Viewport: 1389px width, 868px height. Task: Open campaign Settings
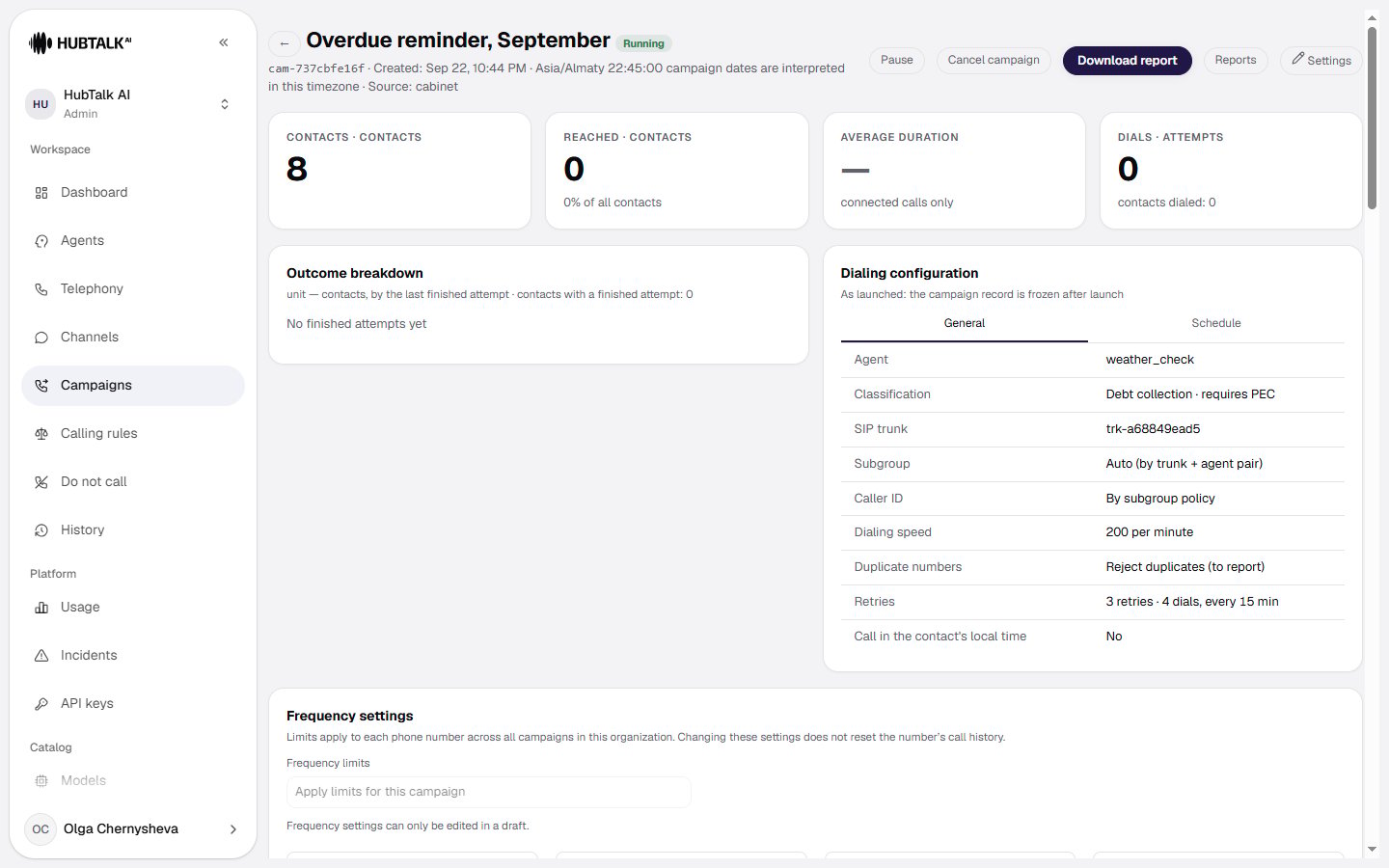click(1321, 60)
